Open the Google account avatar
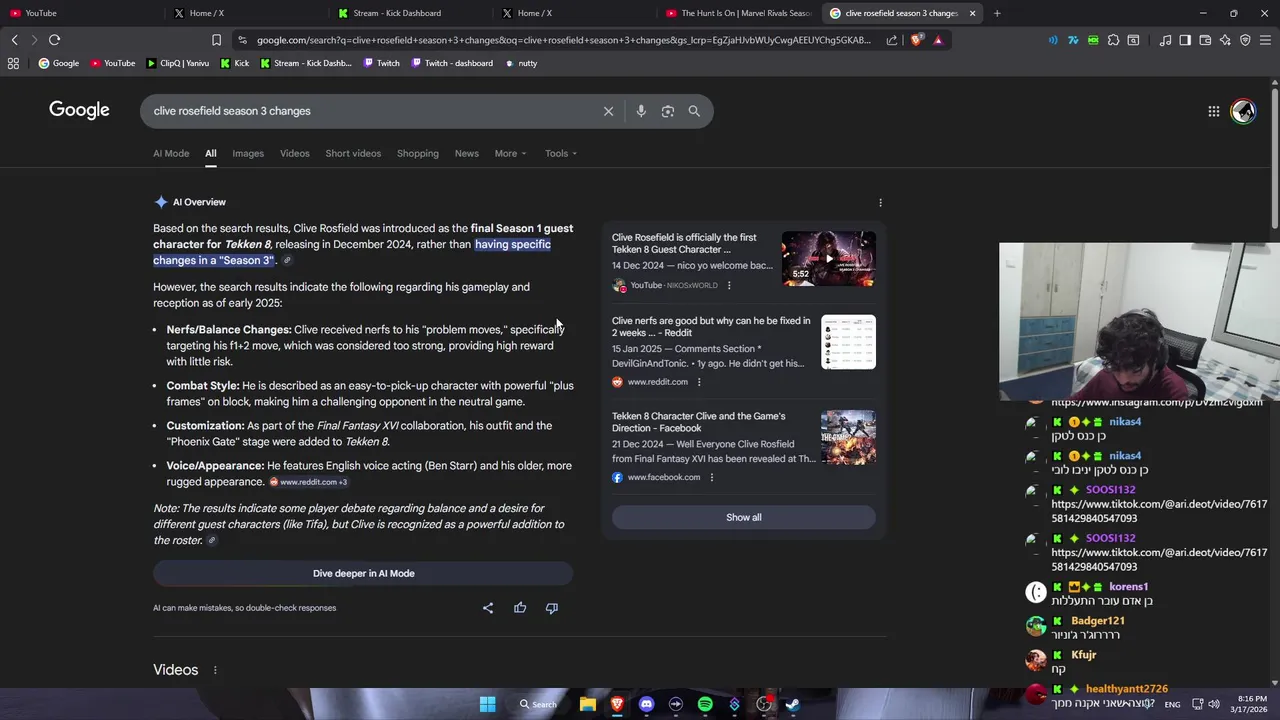Viewport: 1280px width, 720px height. 1243,111
